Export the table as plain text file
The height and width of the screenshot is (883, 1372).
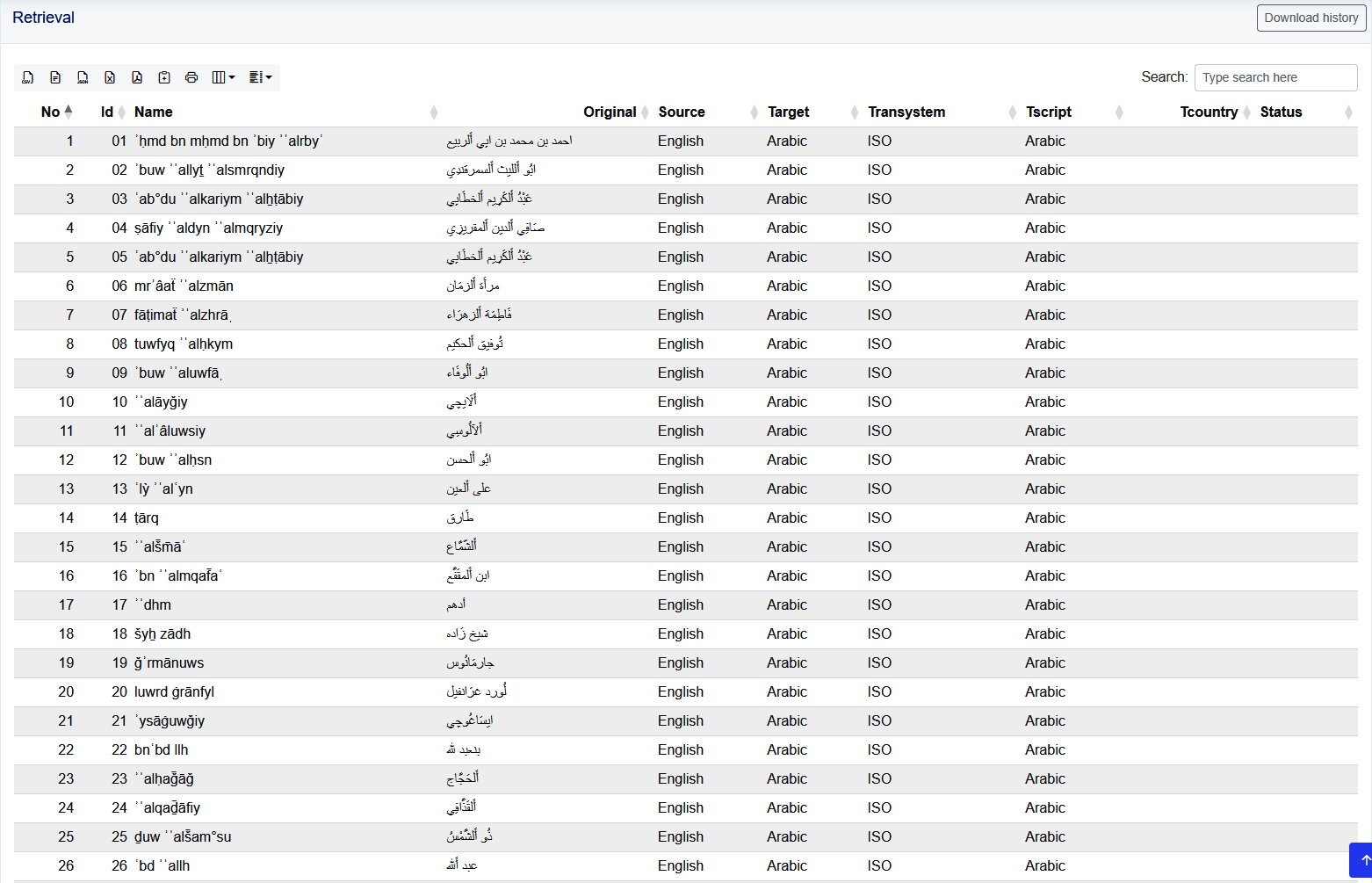pyautogui.click(x=55, y=77)
